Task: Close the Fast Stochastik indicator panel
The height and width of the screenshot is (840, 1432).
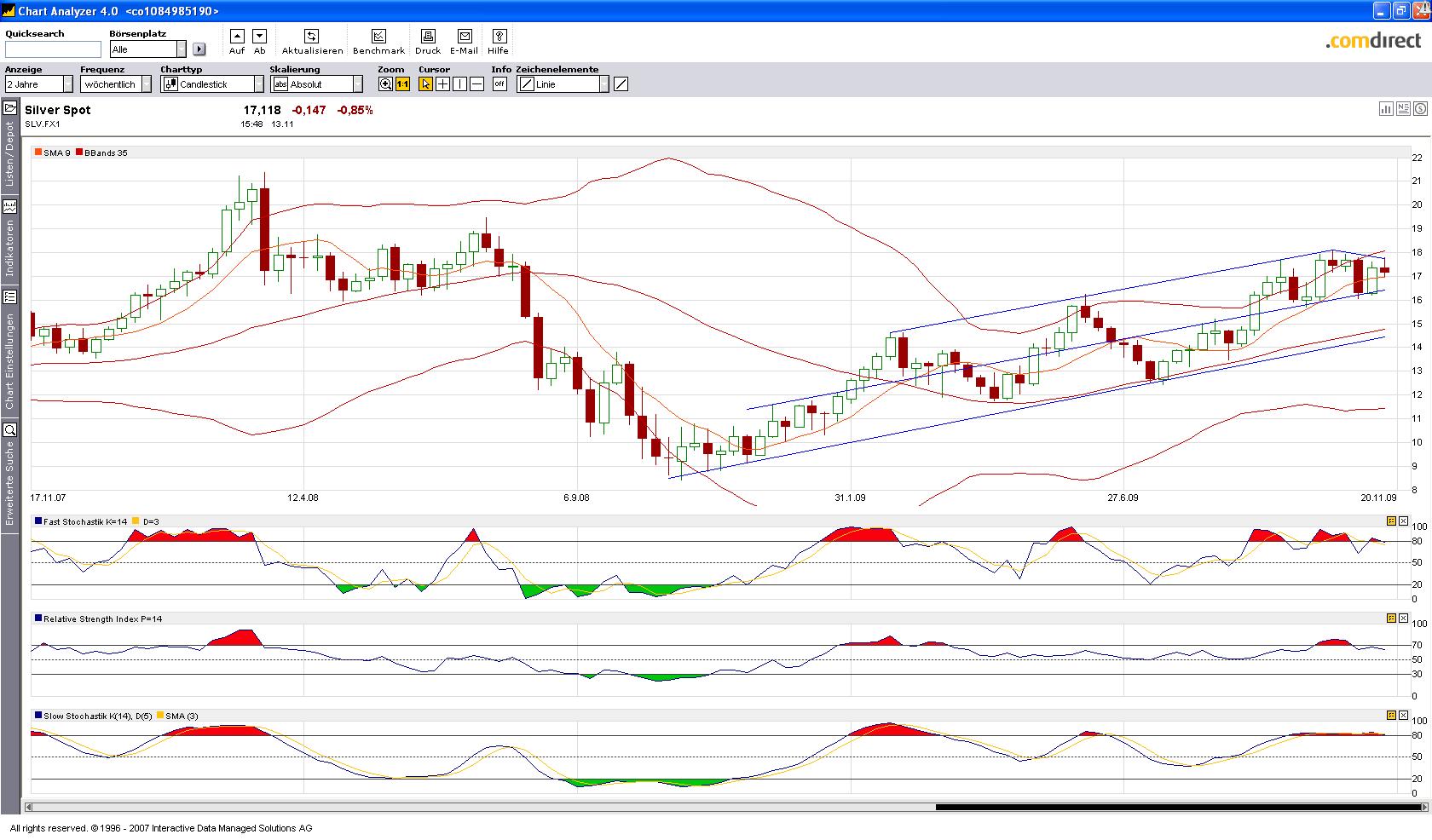Action: pyautogui.click(x=1403, y=521)
